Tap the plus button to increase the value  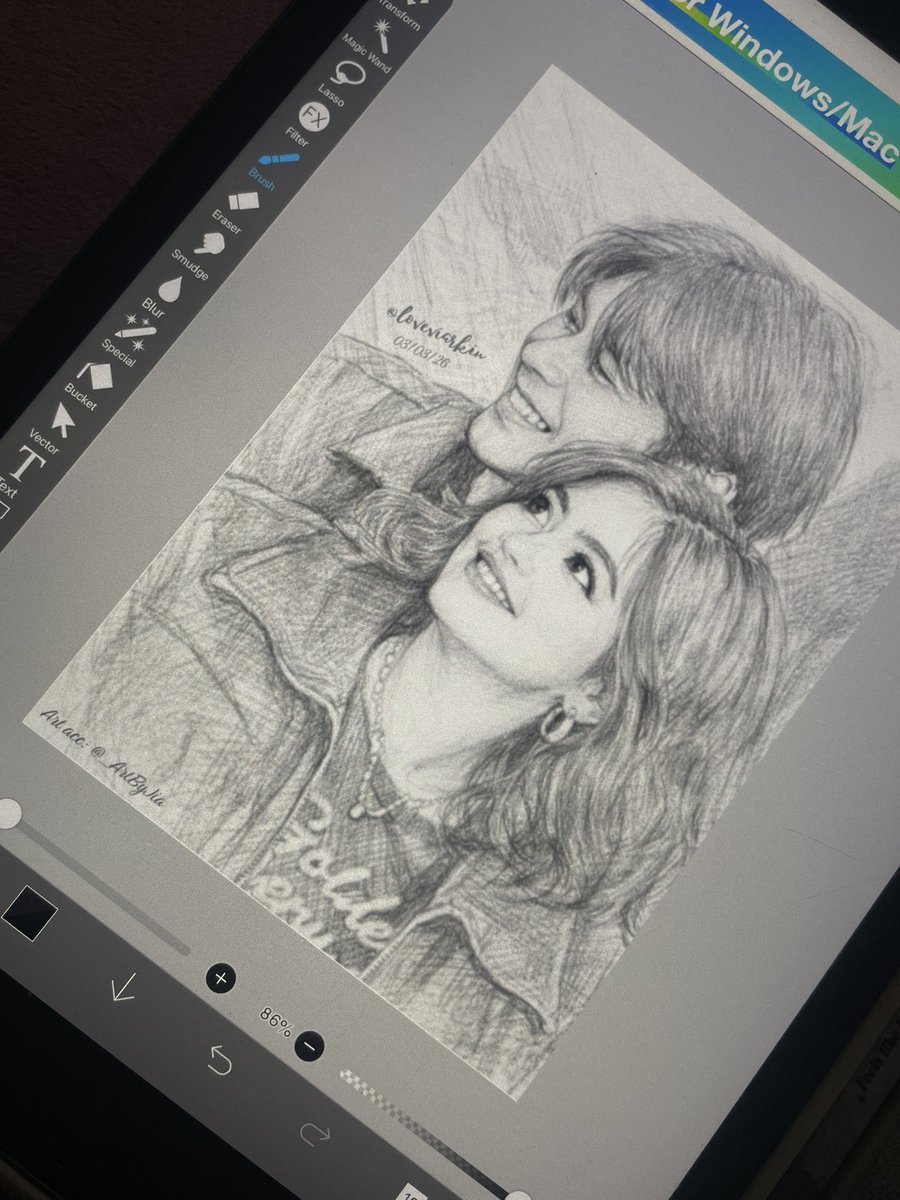coord(221,977)
